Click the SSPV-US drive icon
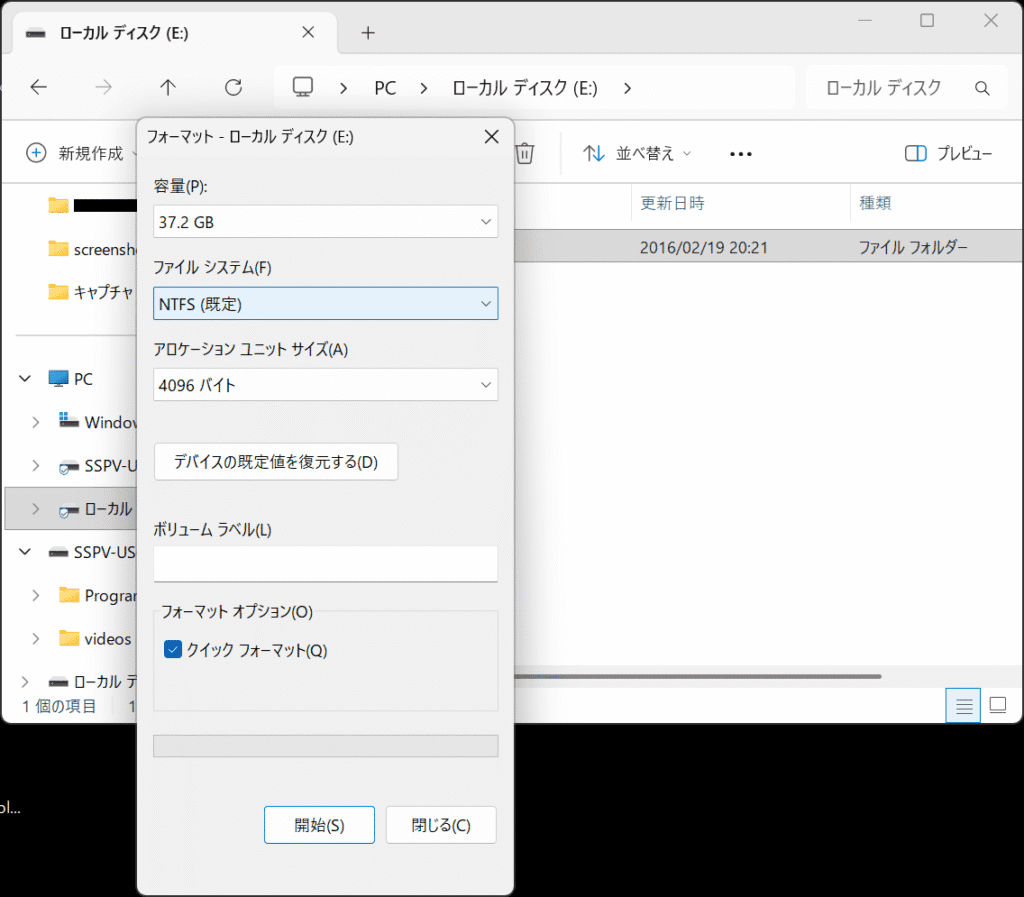This screenshot has height=897, width=1024. pyautogui.click(x=58, y=553)
